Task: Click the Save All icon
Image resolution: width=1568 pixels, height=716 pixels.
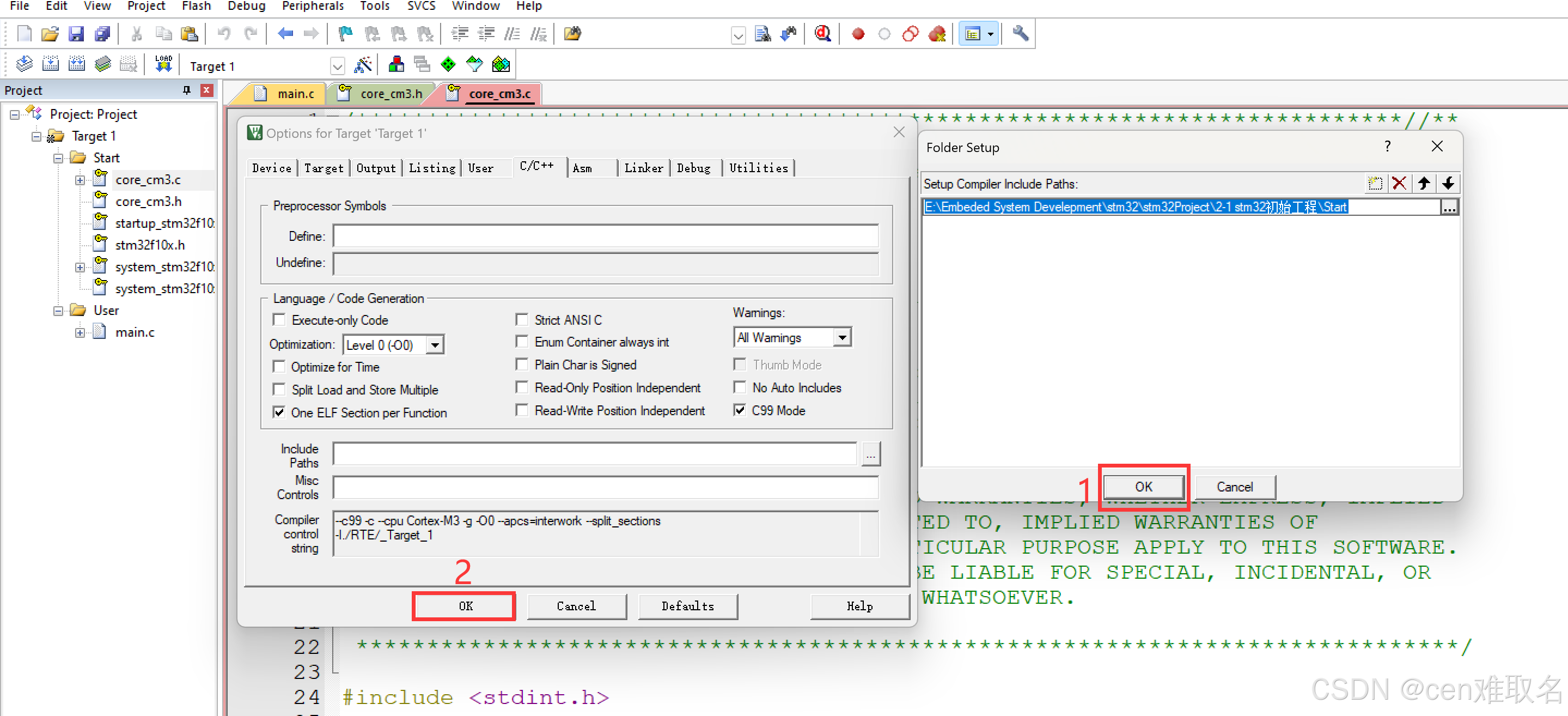Action: point(102,33)
